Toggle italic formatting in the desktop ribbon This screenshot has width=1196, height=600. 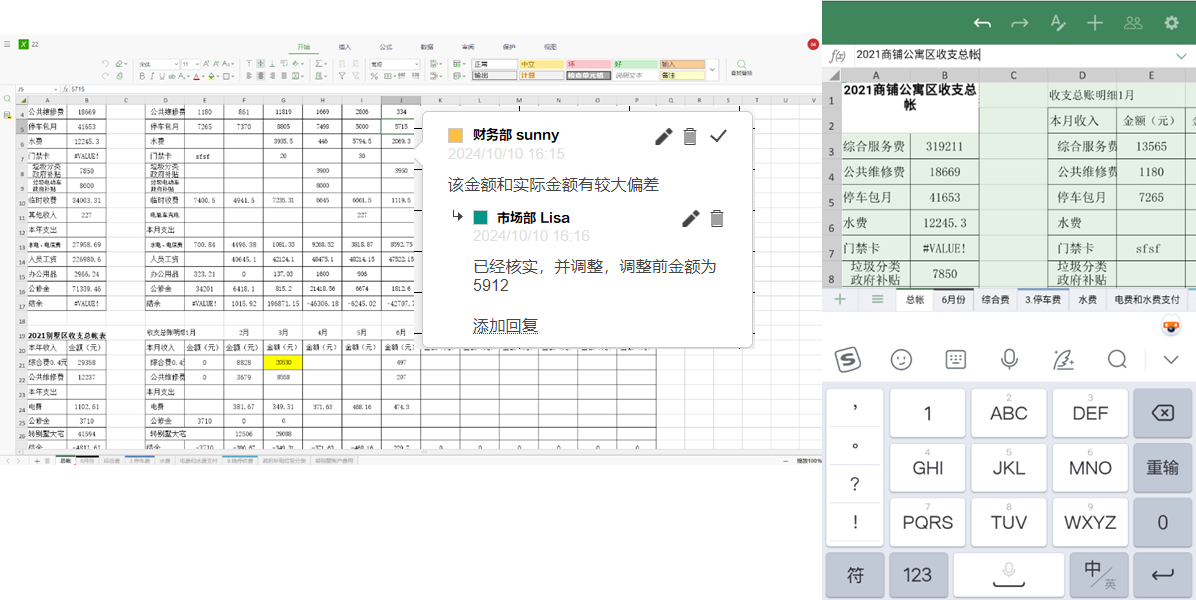(x=152, y=76)
